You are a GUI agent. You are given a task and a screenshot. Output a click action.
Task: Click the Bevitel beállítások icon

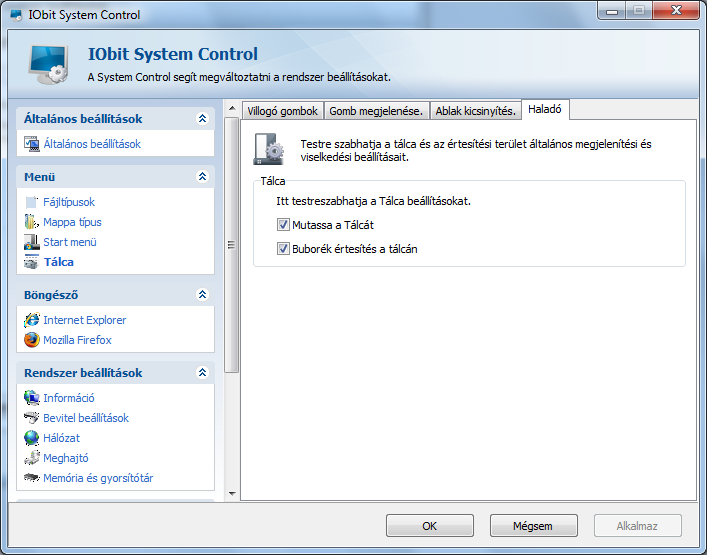pyautogui.click(x=32, y=418)
